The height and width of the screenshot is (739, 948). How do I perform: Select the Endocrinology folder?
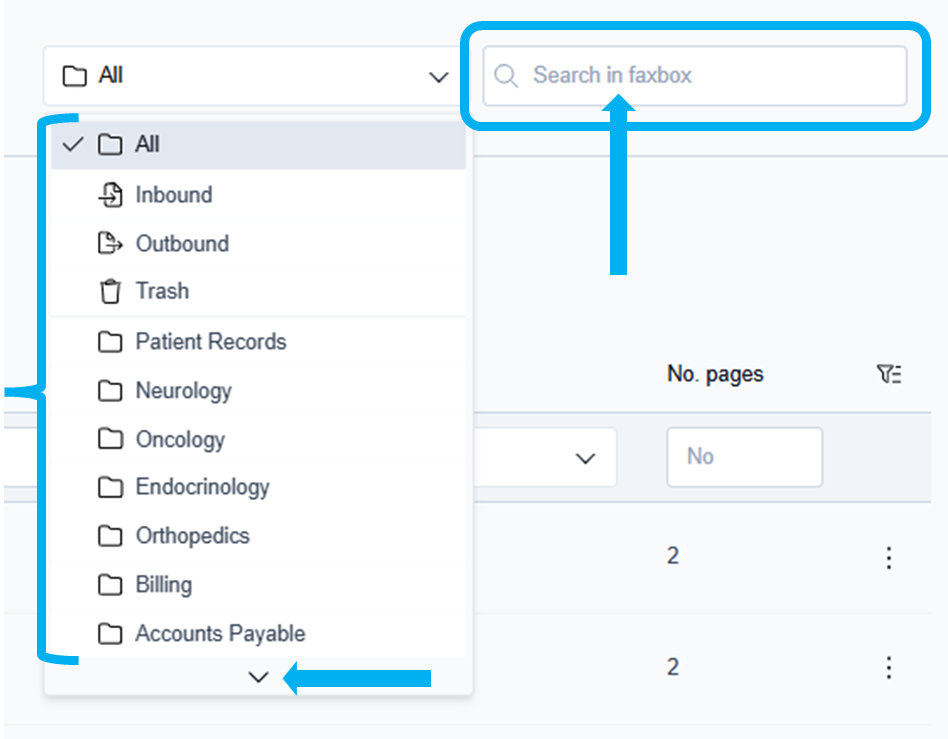(202, 488)
